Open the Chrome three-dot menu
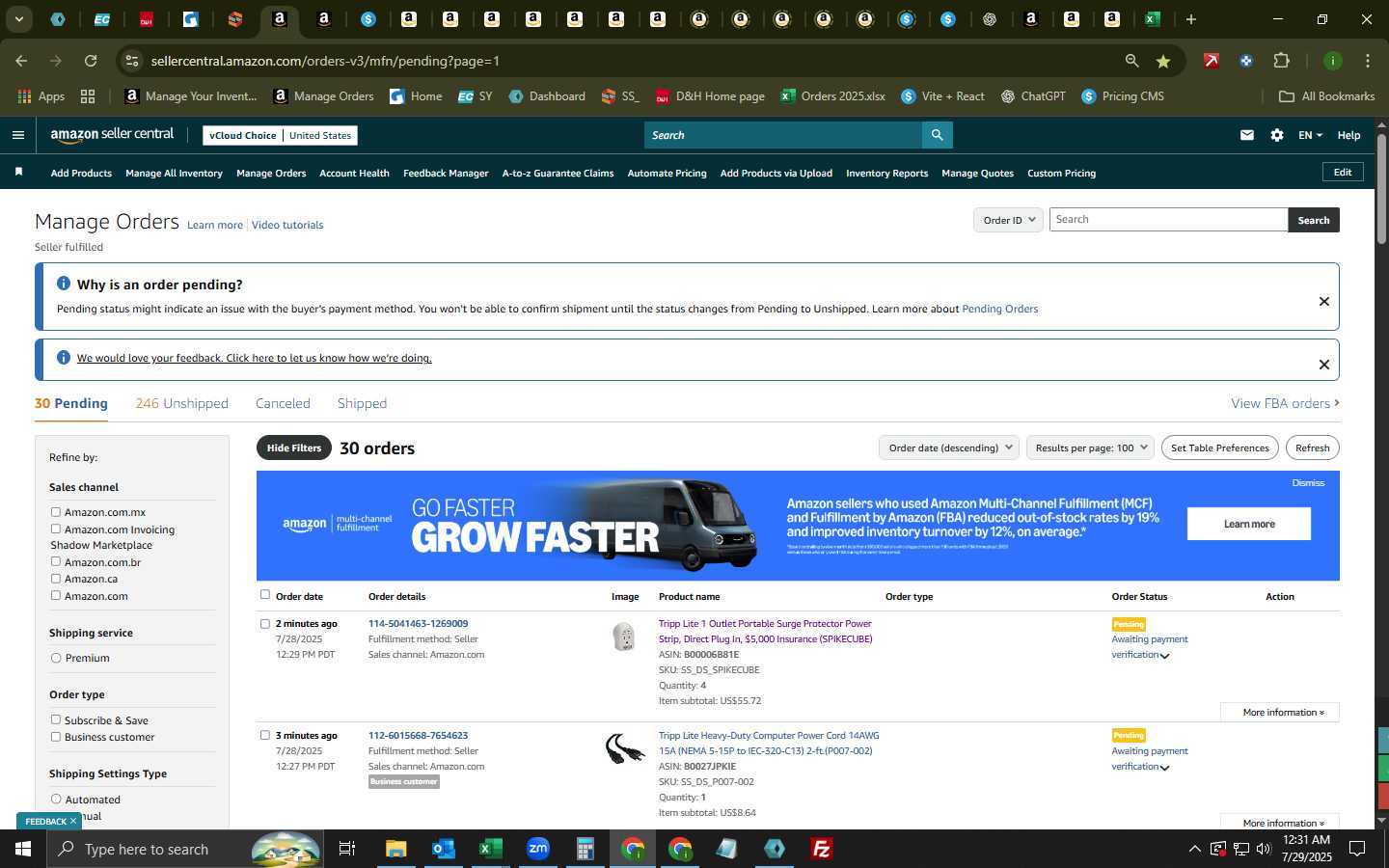 click(x=1368, y=61)
